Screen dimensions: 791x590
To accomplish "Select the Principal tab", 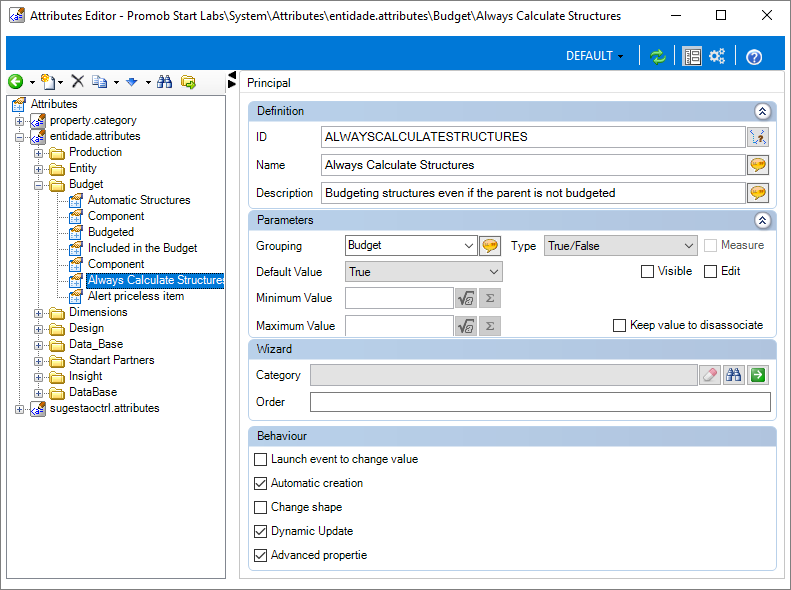I will (268, 83).
